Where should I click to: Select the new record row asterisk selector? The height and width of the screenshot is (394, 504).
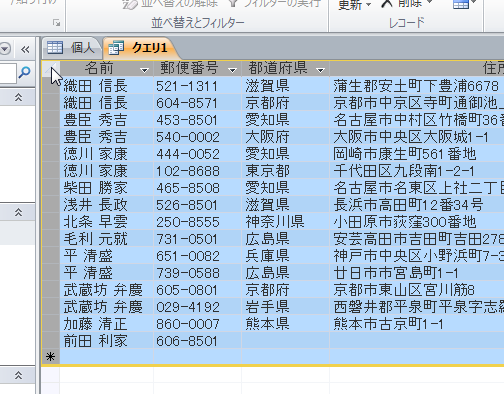pos(51,357)
